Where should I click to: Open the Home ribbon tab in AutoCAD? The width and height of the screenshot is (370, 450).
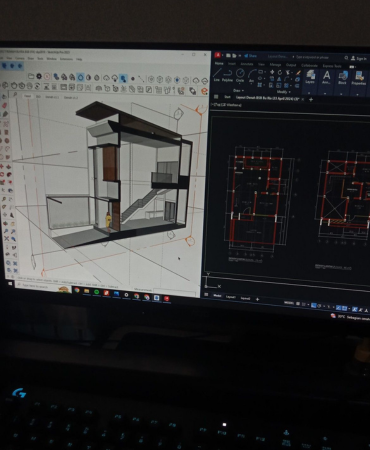(219, 63)
